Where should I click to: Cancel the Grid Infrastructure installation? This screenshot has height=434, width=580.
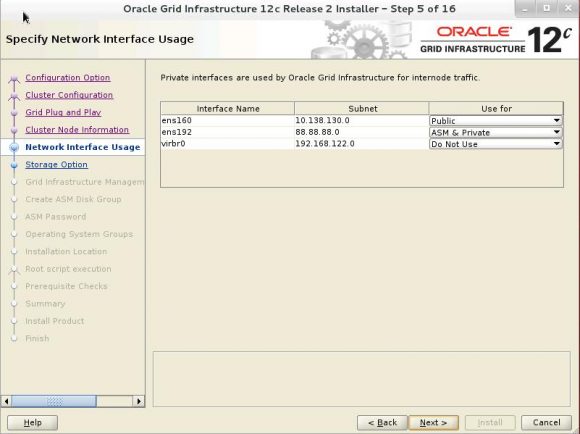coord(546,423)
